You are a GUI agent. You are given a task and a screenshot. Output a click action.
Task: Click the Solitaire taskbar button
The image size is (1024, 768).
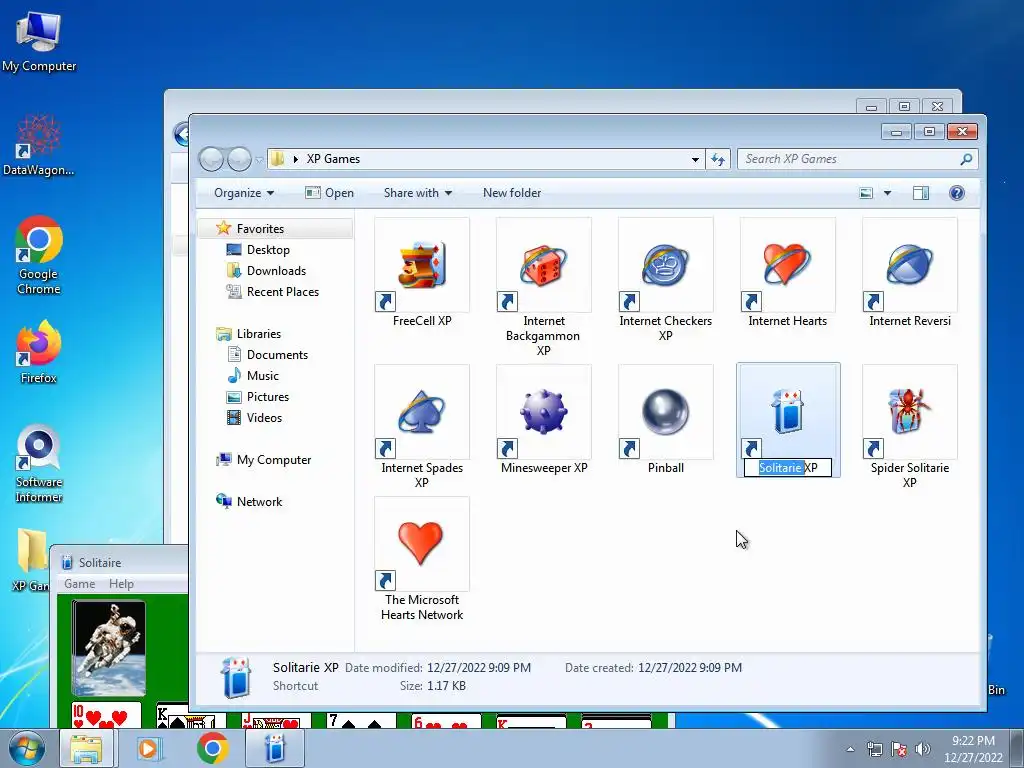click(275, 748)
